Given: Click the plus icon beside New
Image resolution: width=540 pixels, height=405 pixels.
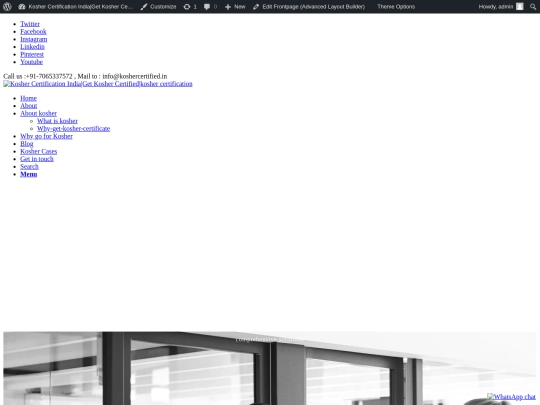Looking at the screenshot, I should pyautogui.click(x=228, y=7).
